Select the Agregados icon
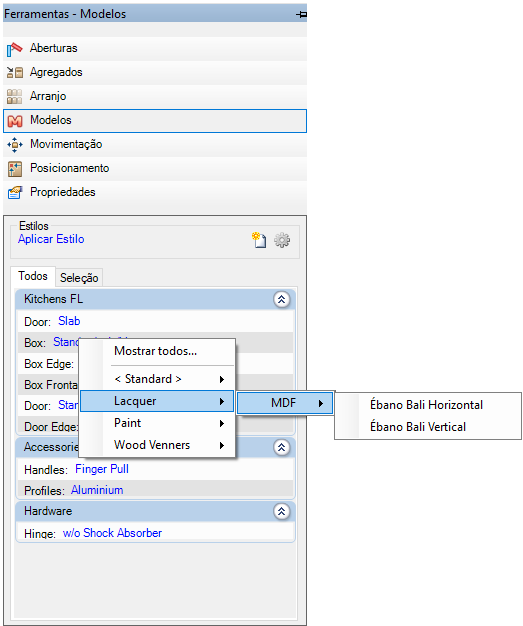Image resolution: width=523 pixels, height=626 pixels. [x=15, y=72]
